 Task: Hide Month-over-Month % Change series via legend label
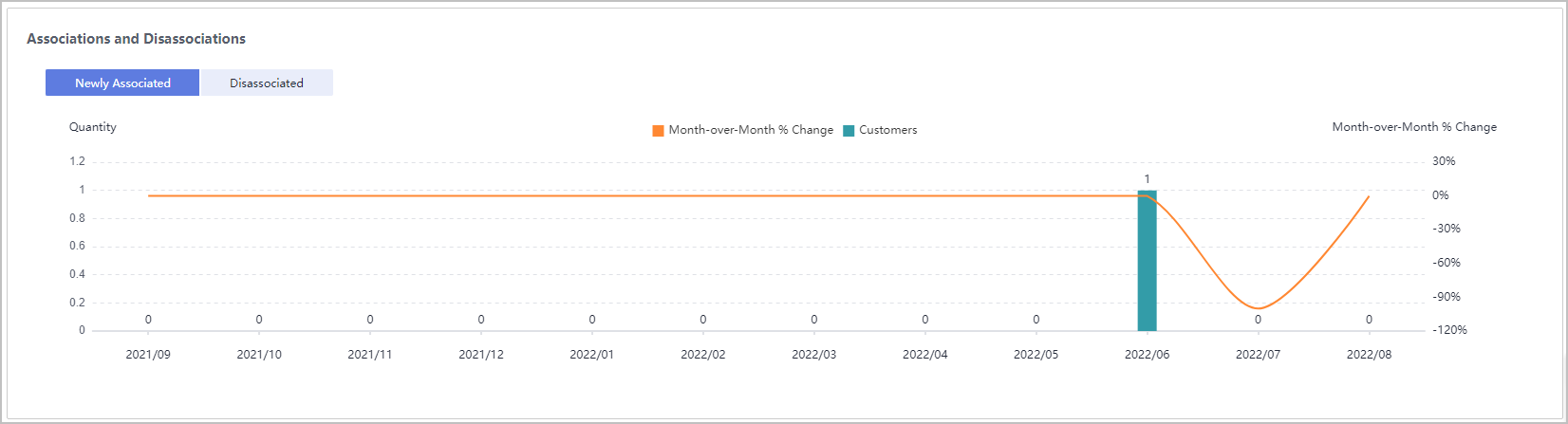750,130
